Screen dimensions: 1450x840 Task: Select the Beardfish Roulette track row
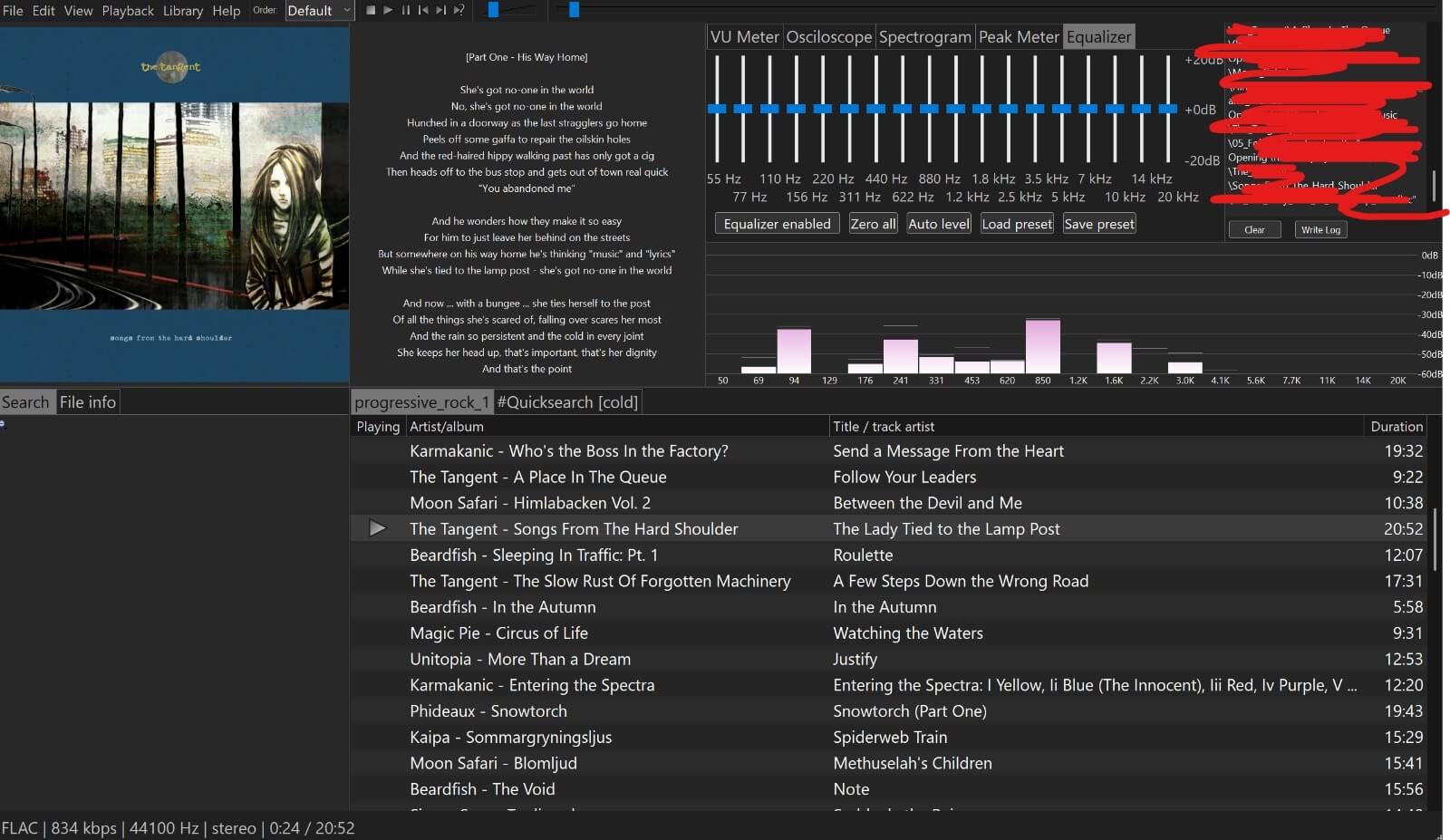point(861,555)
